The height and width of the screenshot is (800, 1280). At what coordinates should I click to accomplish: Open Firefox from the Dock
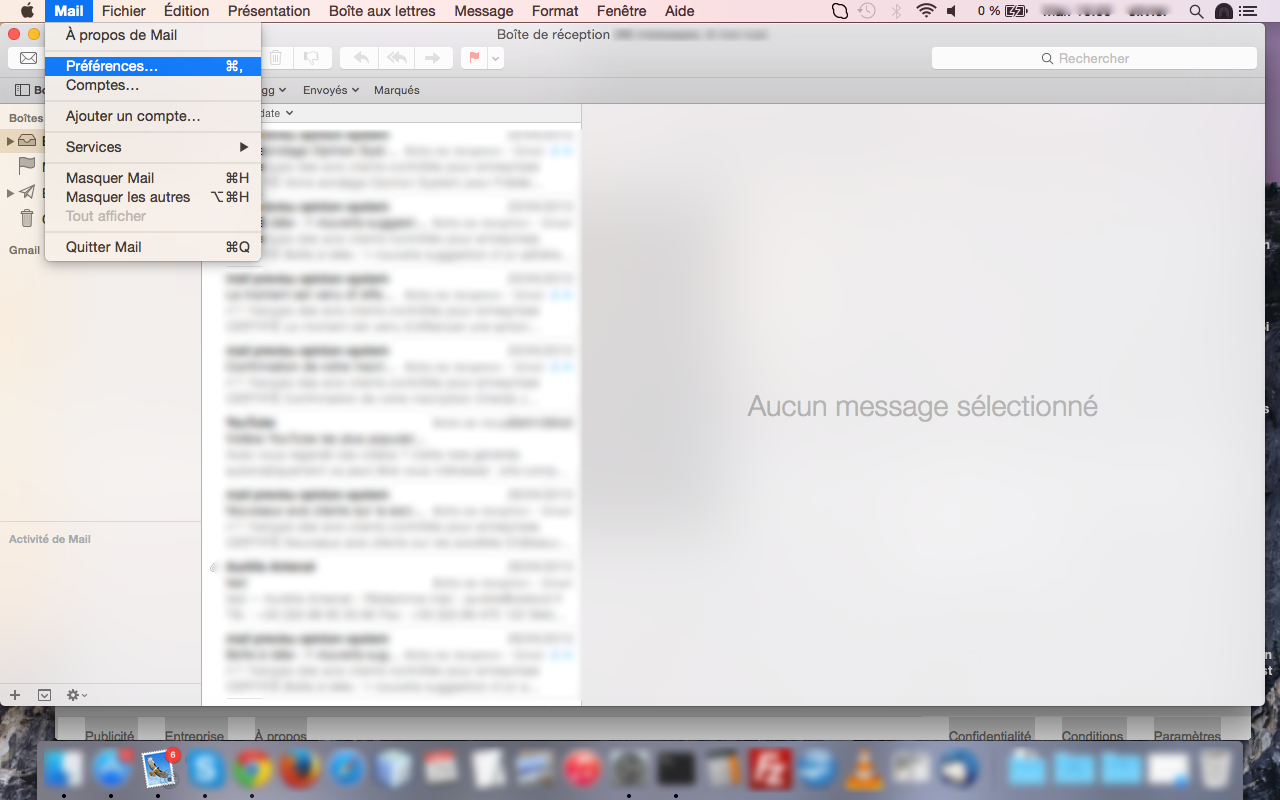point(301,769)
